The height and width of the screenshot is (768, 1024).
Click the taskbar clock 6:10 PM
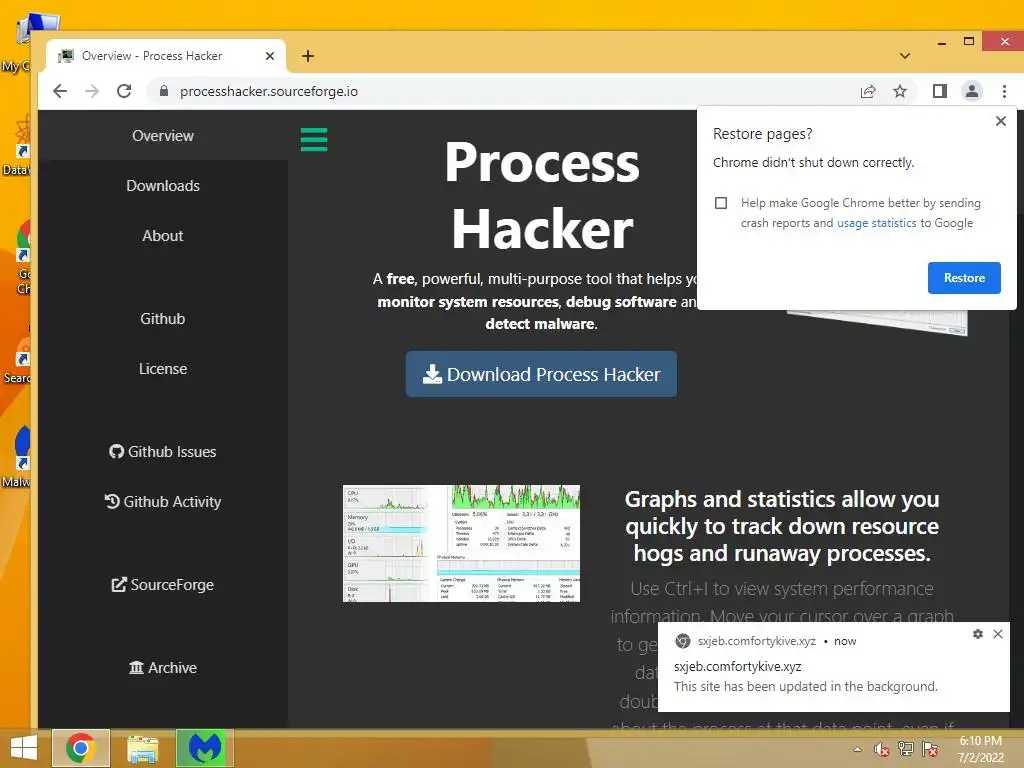tap(981, 749)
